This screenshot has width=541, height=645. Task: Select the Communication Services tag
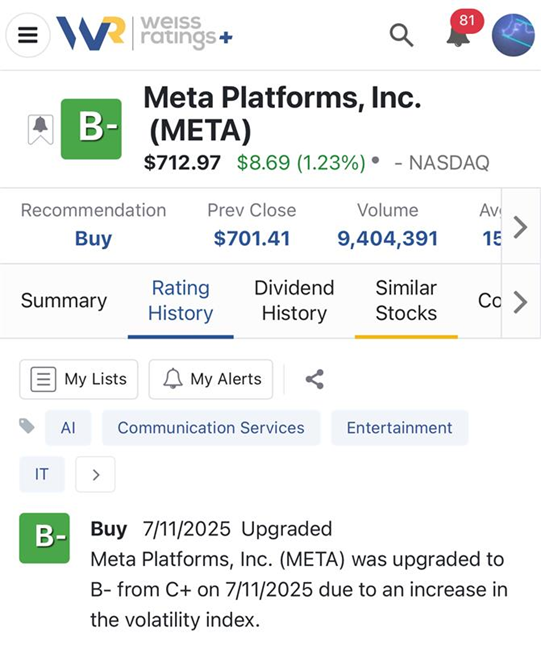pyautogui.click(x=211, y=428)
